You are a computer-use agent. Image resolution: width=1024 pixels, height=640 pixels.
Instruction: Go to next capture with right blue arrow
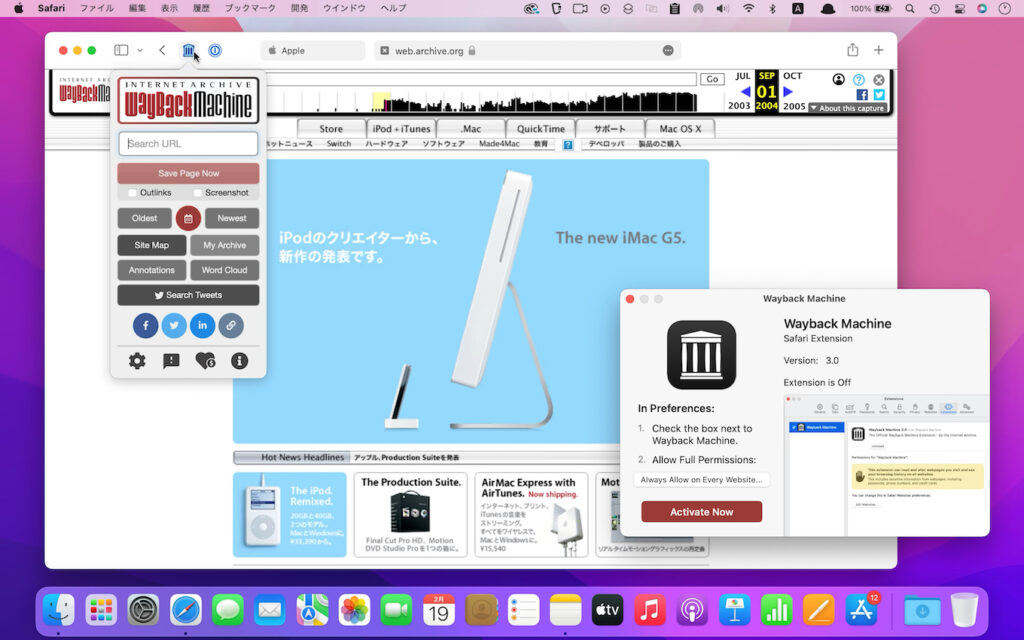coord(788,92)
